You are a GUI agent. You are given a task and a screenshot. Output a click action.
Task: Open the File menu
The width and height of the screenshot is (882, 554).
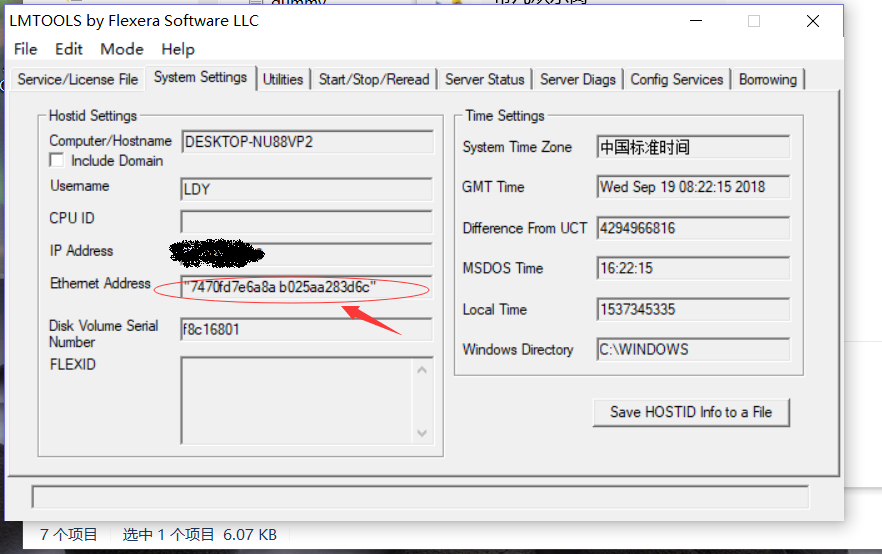25,49
